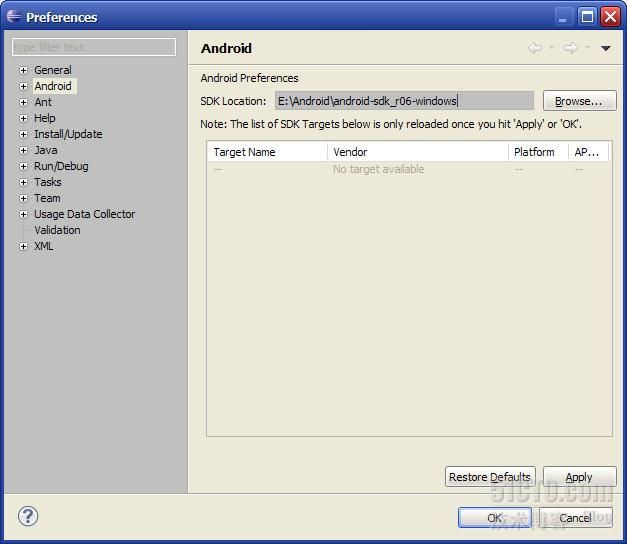Image resolution: width=627 pixels, height=544 pixels.
Task: Click the back navigation arrow icon
Action: (535, 48)
